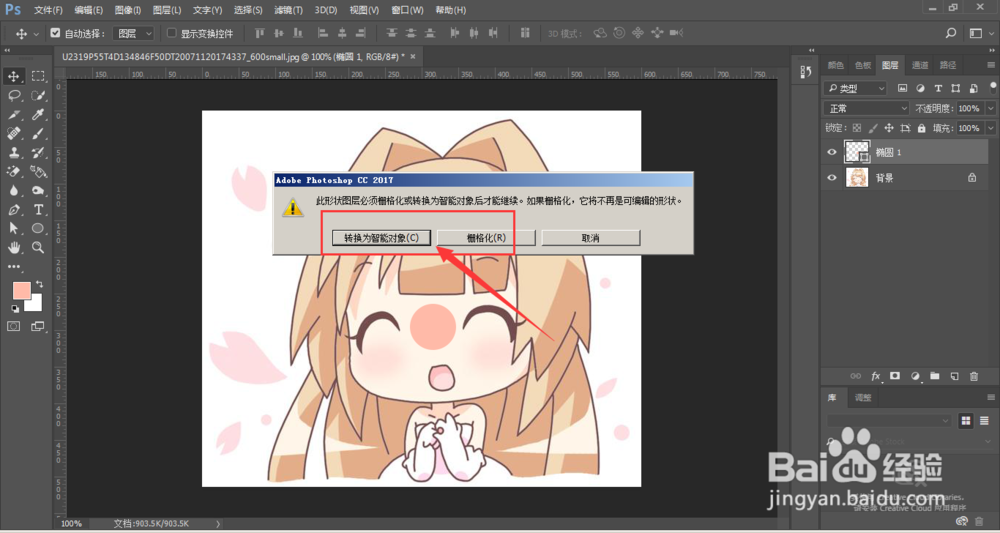
Task: Click the 转换为智能对象(C) button
Action: (382, 238)
